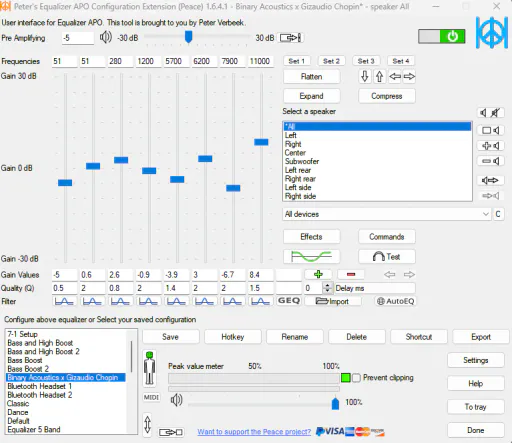The image size is (512, 443).
Task: Click the delay value stepper arrows
Action: pyautogui.click(x=328, y=288)
